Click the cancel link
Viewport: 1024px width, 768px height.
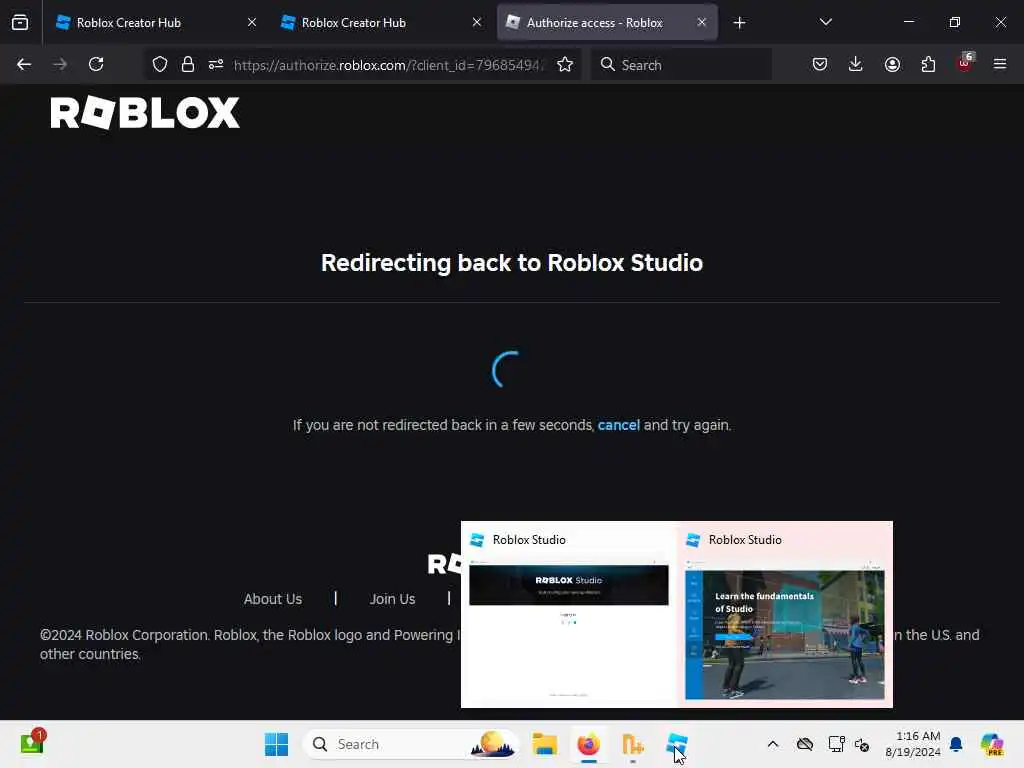point(618,425)
